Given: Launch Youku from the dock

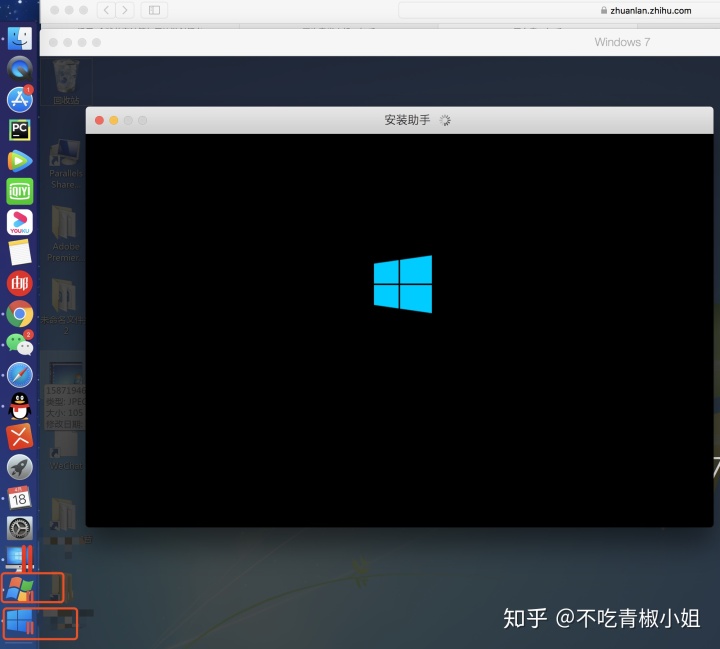Looking at the screenshot, I should coord(20,222).
